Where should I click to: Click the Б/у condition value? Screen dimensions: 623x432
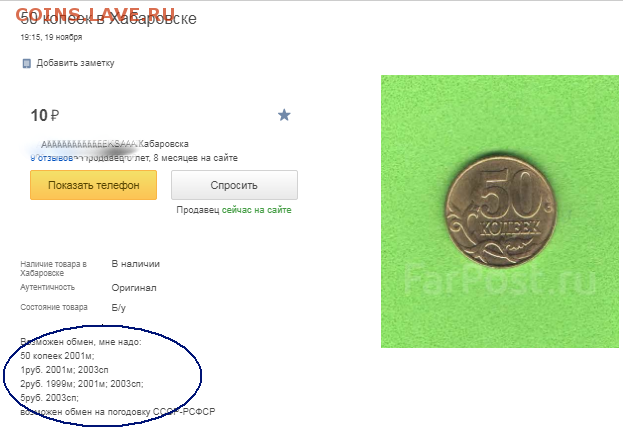pyautogui.click(x=118, y=308)
